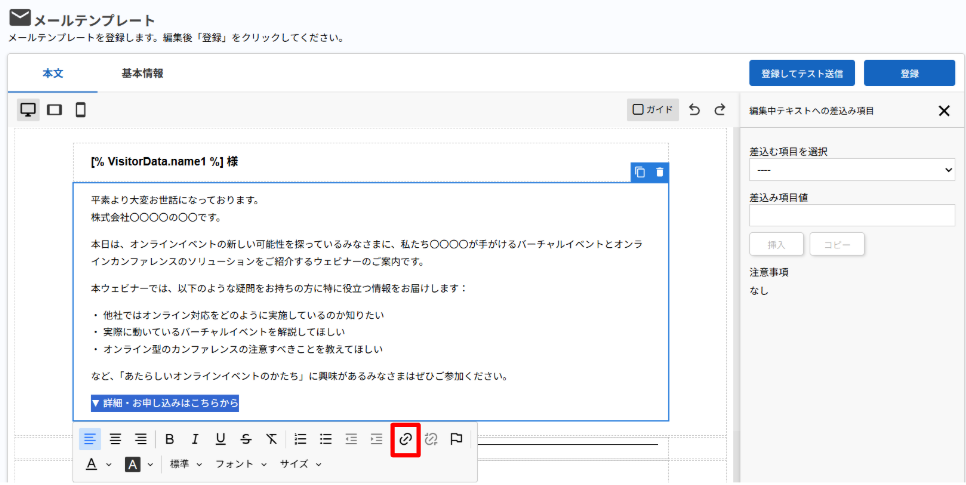This screenshot has height=485, width=966.
Task: Toggle bold formatting
Action: click(x=170, y=439)
